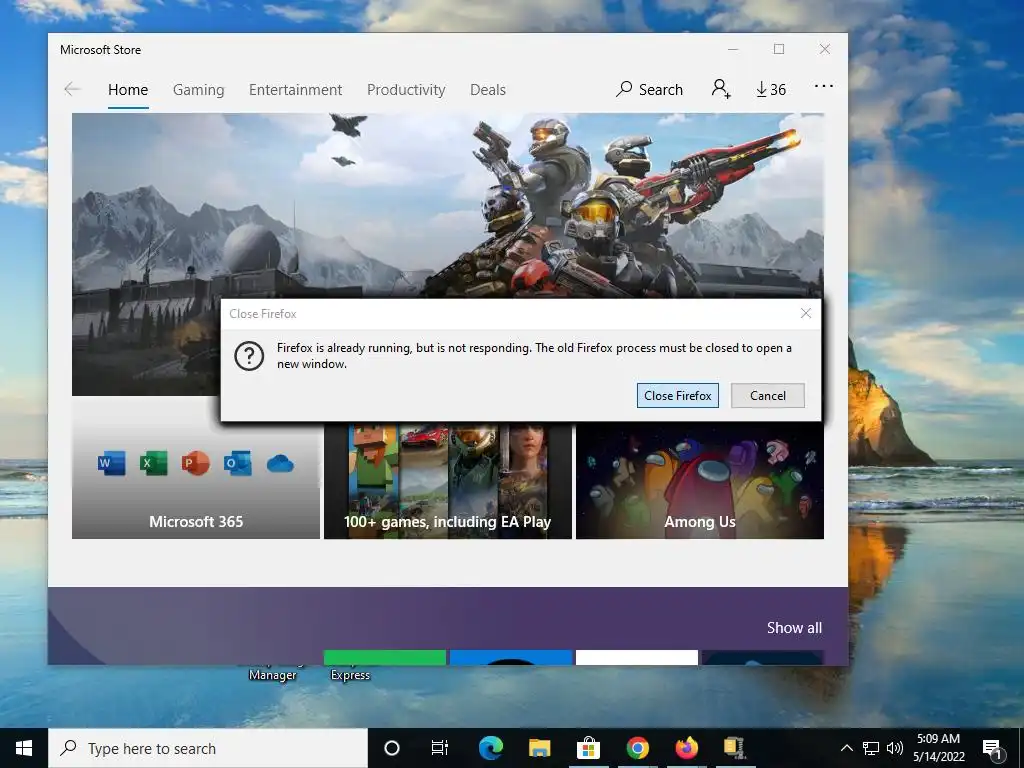Click the sign-in account icon
The image size is (1024, 768).
(x=721, y=89)
